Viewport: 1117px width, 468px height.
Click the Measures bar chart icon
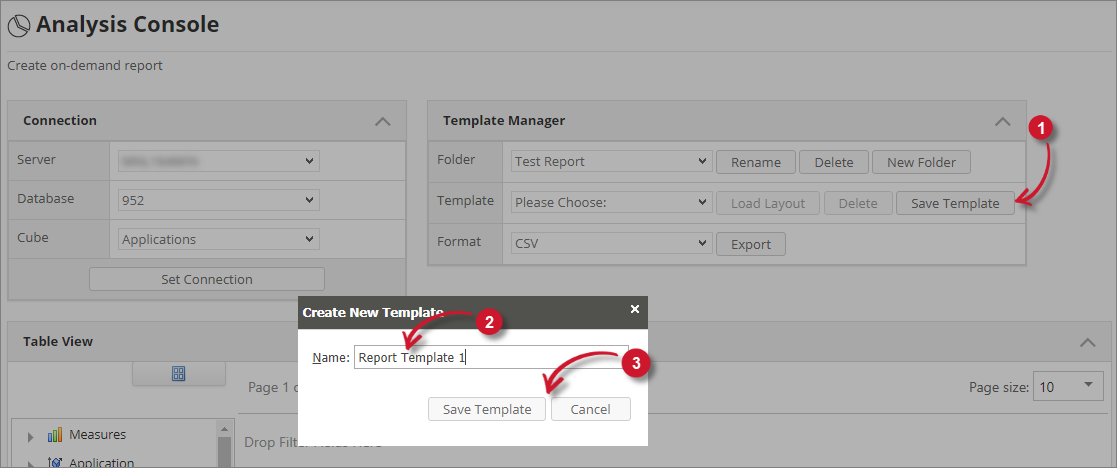pos(55,435)
